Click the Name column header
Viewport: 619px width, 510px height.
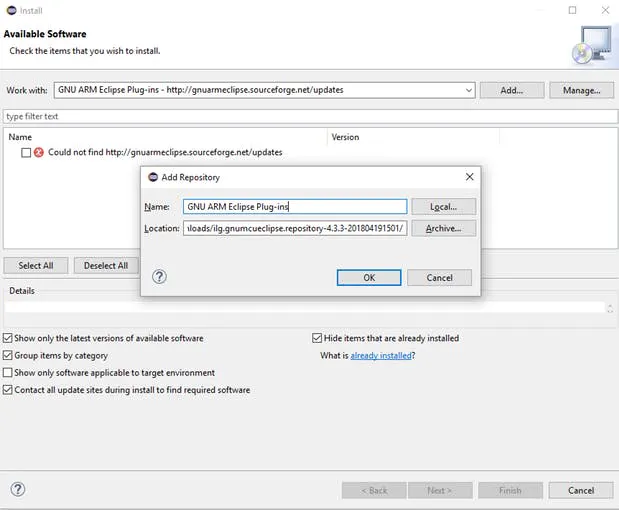click(x=166, y=137)
